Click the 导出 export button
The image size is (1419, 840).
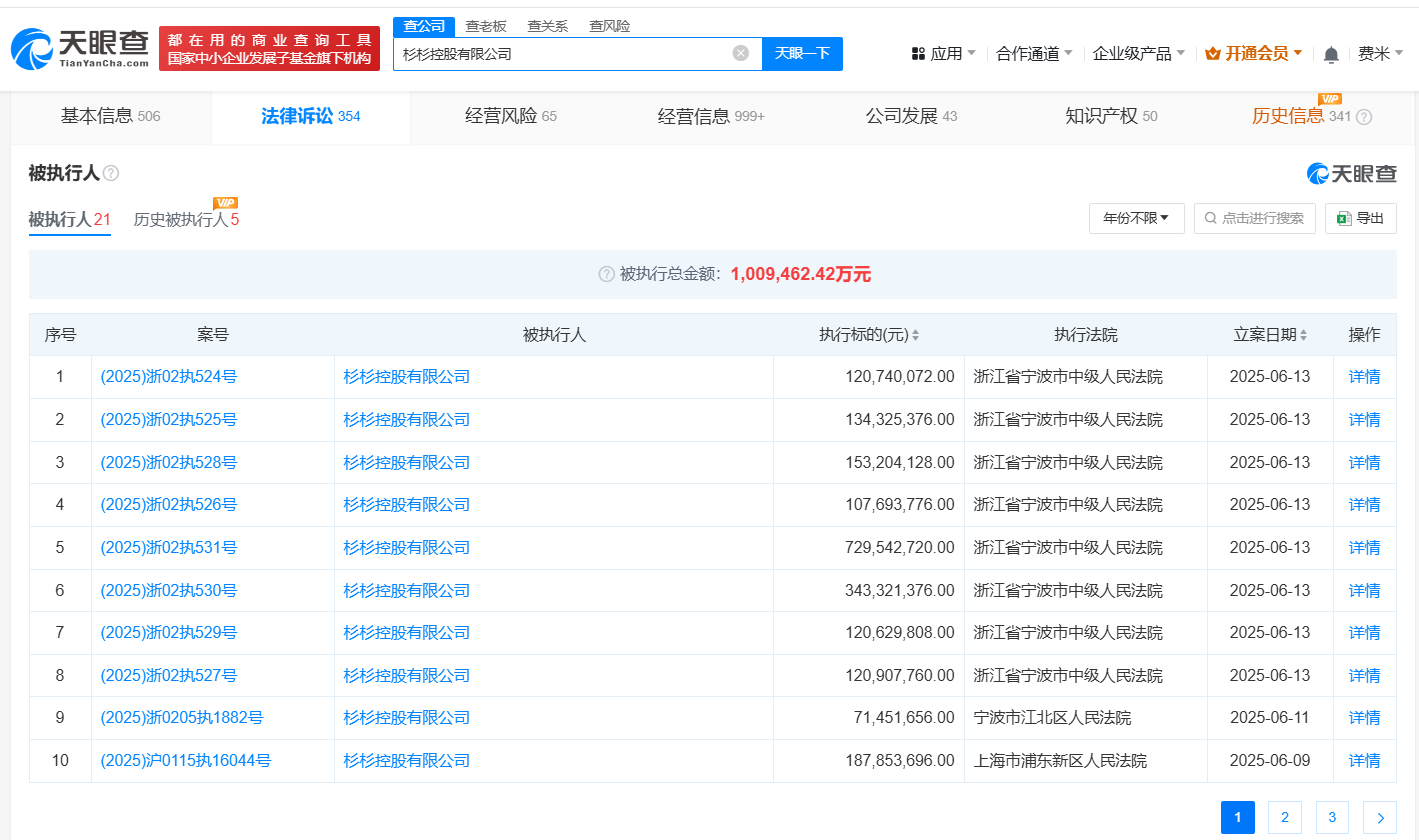pos(1360,218)
